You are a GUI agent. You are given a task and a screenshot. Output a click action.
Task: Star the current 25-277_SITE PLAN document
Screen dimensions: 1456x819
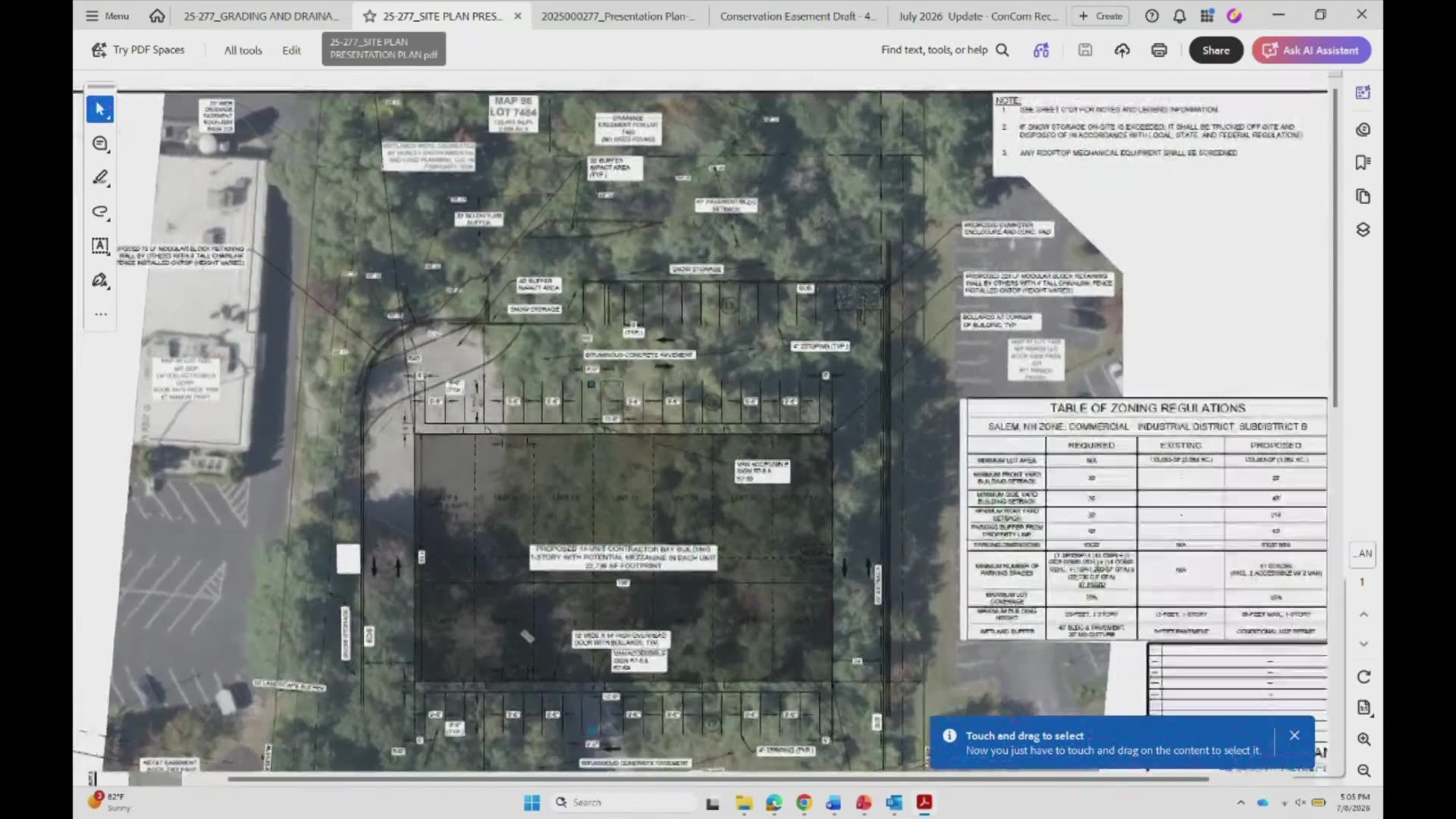369,16
